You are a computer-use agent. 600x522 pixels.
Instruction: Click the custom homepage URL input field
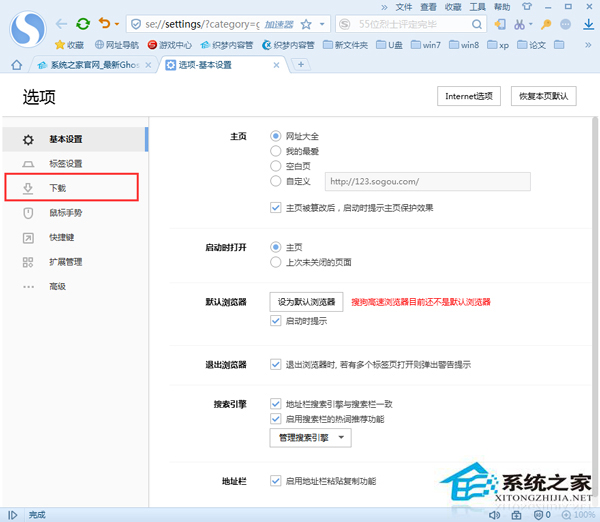tap(426, 182)
